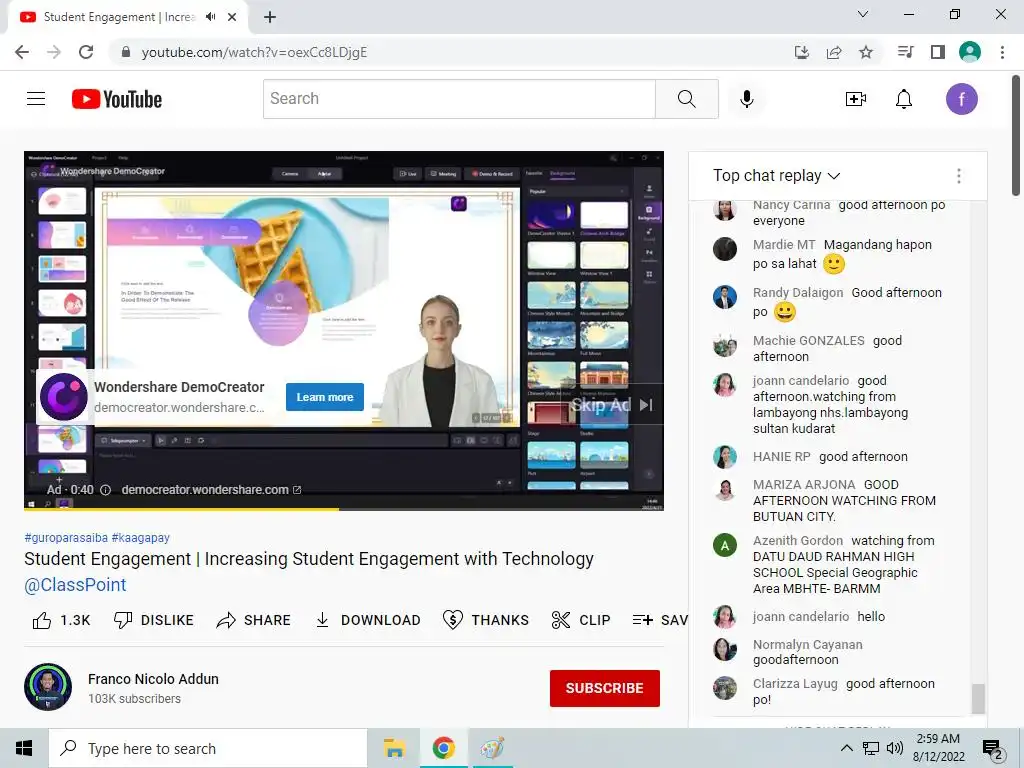Open Franco Nicolo Addun channel name
Viewport: 1024px width, 768px height.
[x=153, y=679]
